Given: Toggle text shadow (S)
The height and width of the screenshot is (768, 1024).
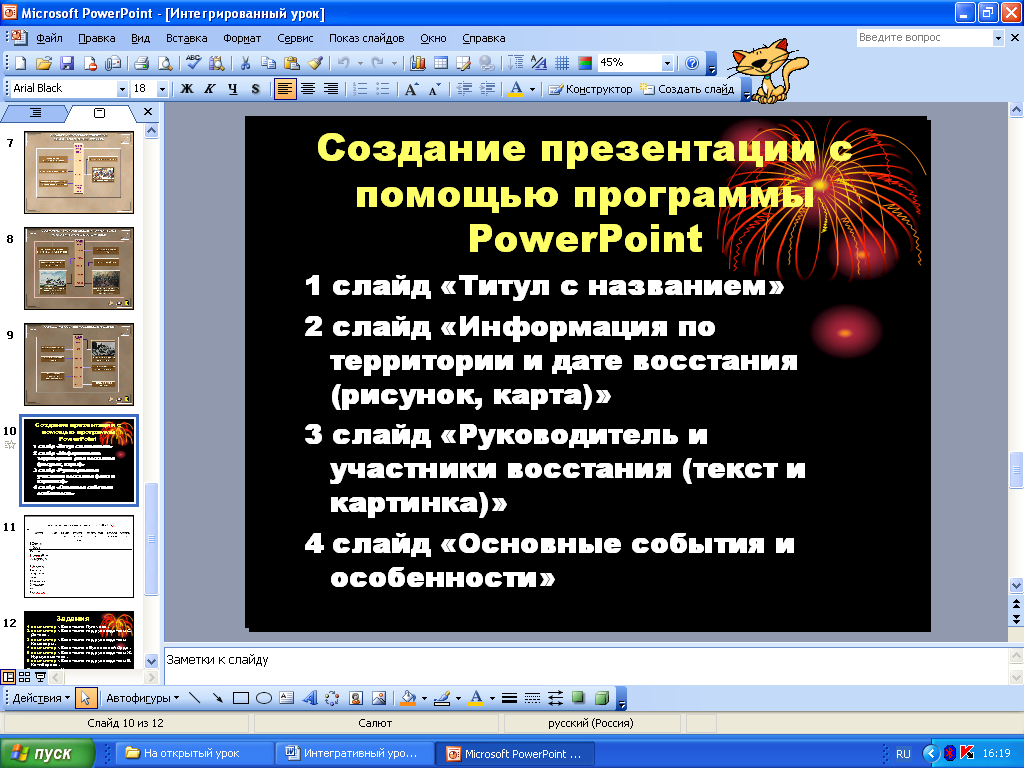Looking at the screenshot, I should (256, 89).
